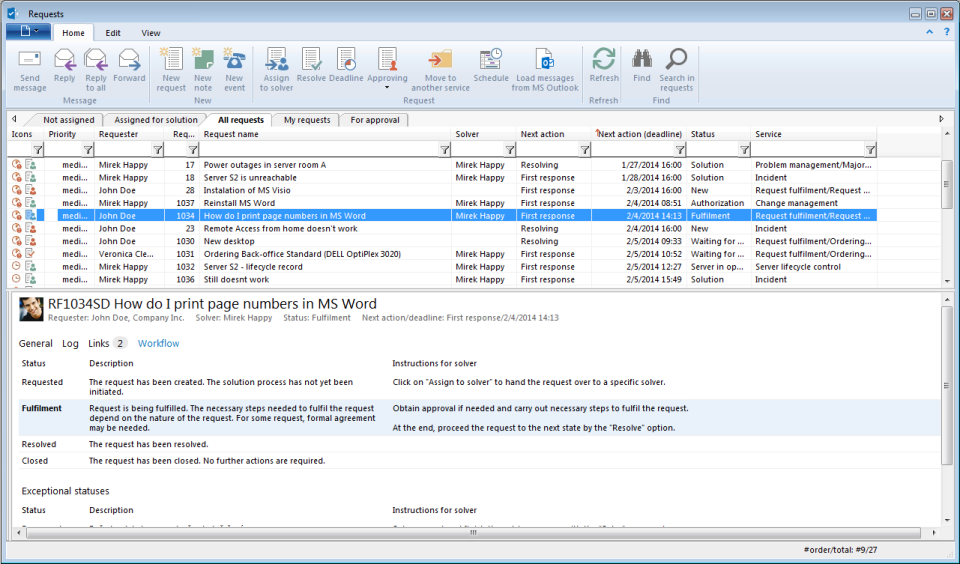Click the Assign to solver icon
This screenshot has height=564, width=960.
[276, 62]
